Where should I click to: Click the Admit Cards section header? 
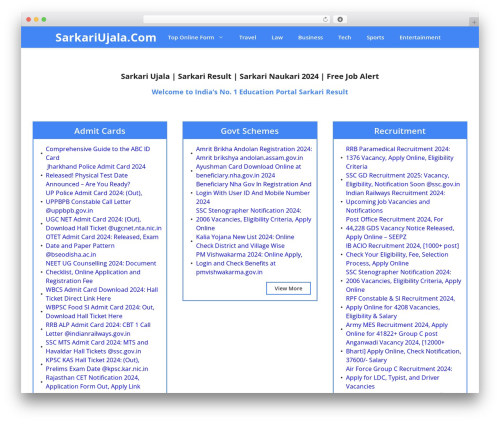[100, 131]
